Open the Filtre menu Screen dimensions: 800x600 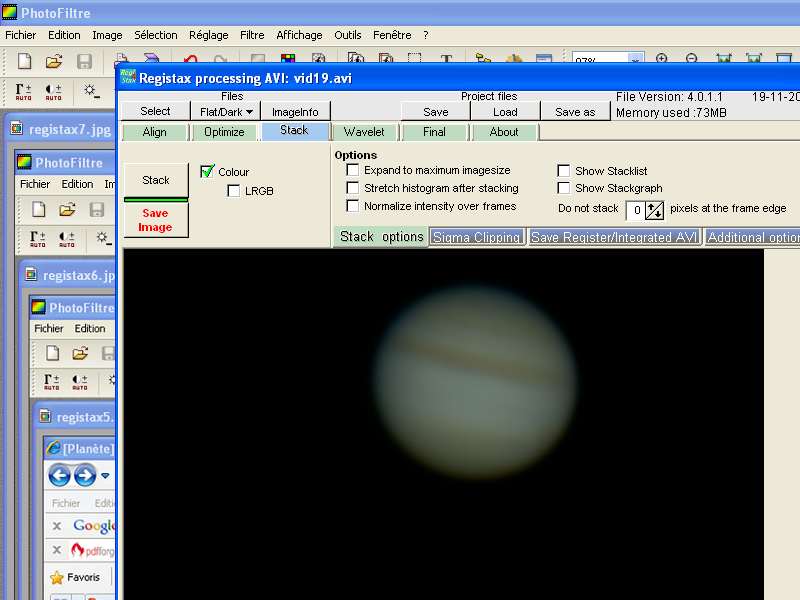[x=252, y=35]
